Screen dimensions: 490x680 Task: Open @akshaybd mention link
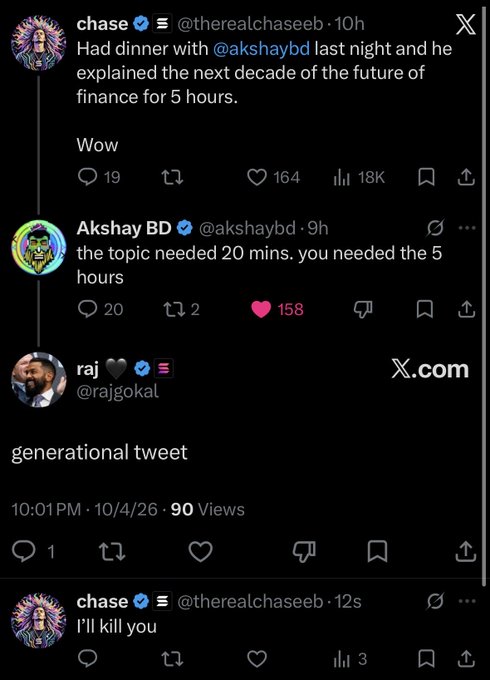(261, 49)
